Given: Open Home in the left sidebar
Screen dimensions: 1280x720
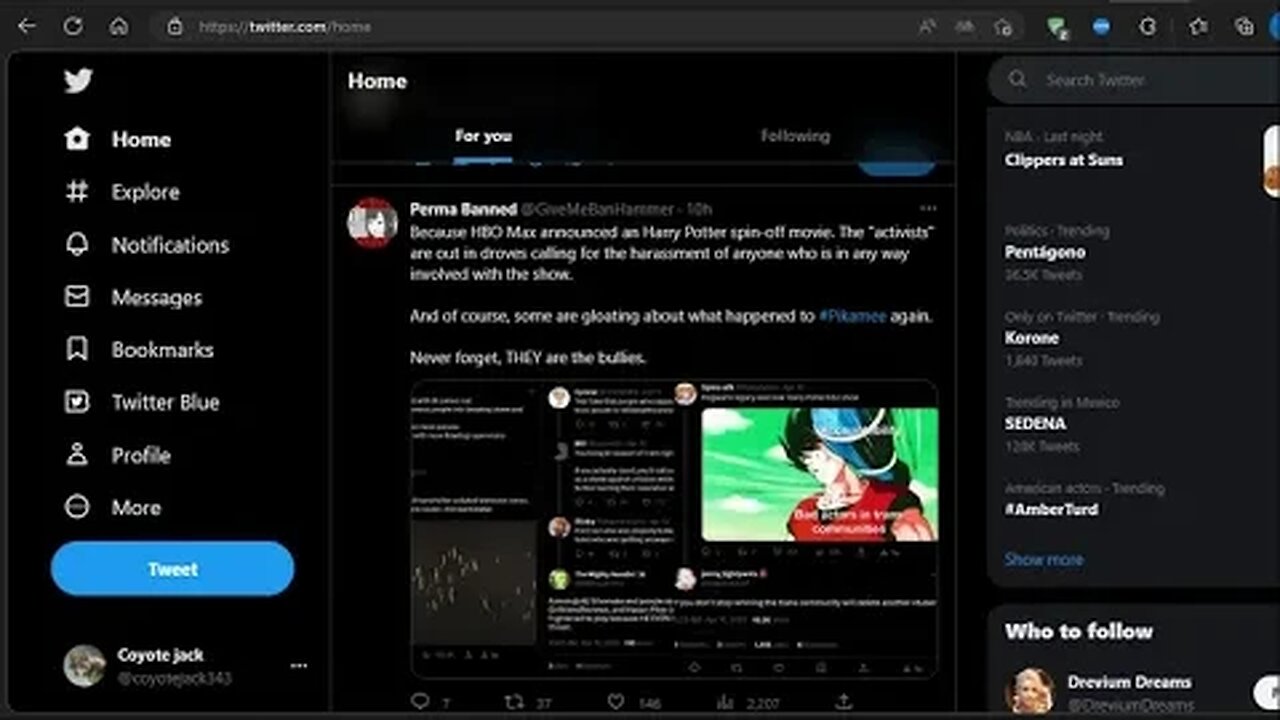Looking at the screenshot, I should 118,140.
